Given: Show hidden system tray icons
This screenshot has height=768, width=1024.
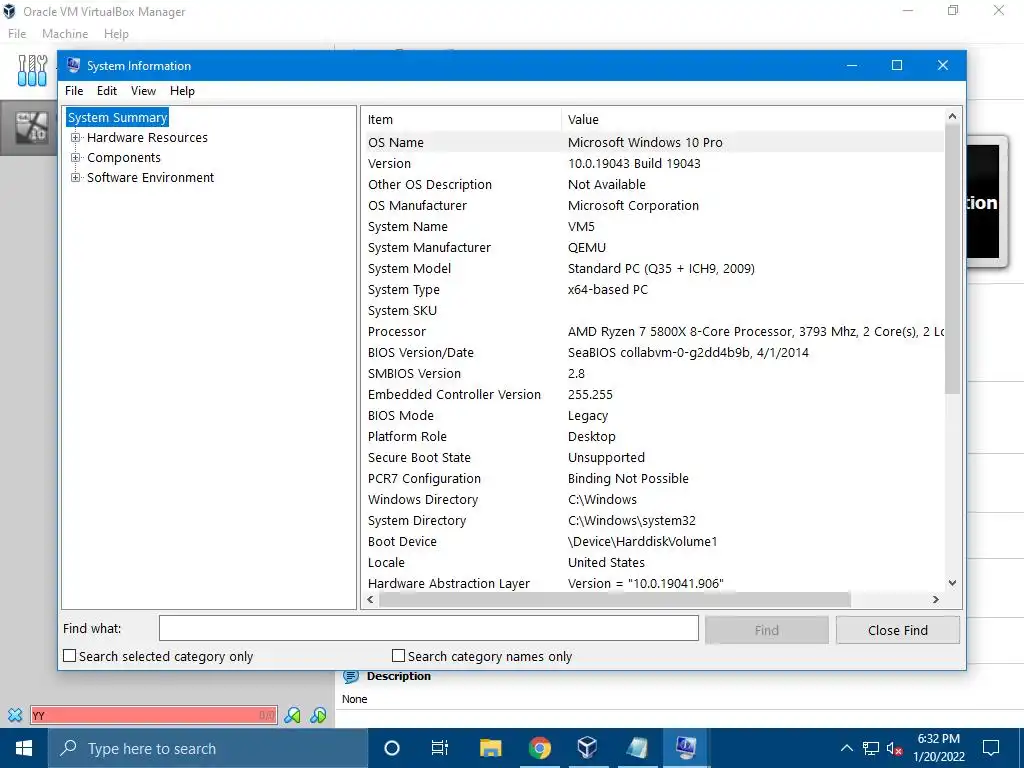Looking at the screenshot, I should 846,748.
